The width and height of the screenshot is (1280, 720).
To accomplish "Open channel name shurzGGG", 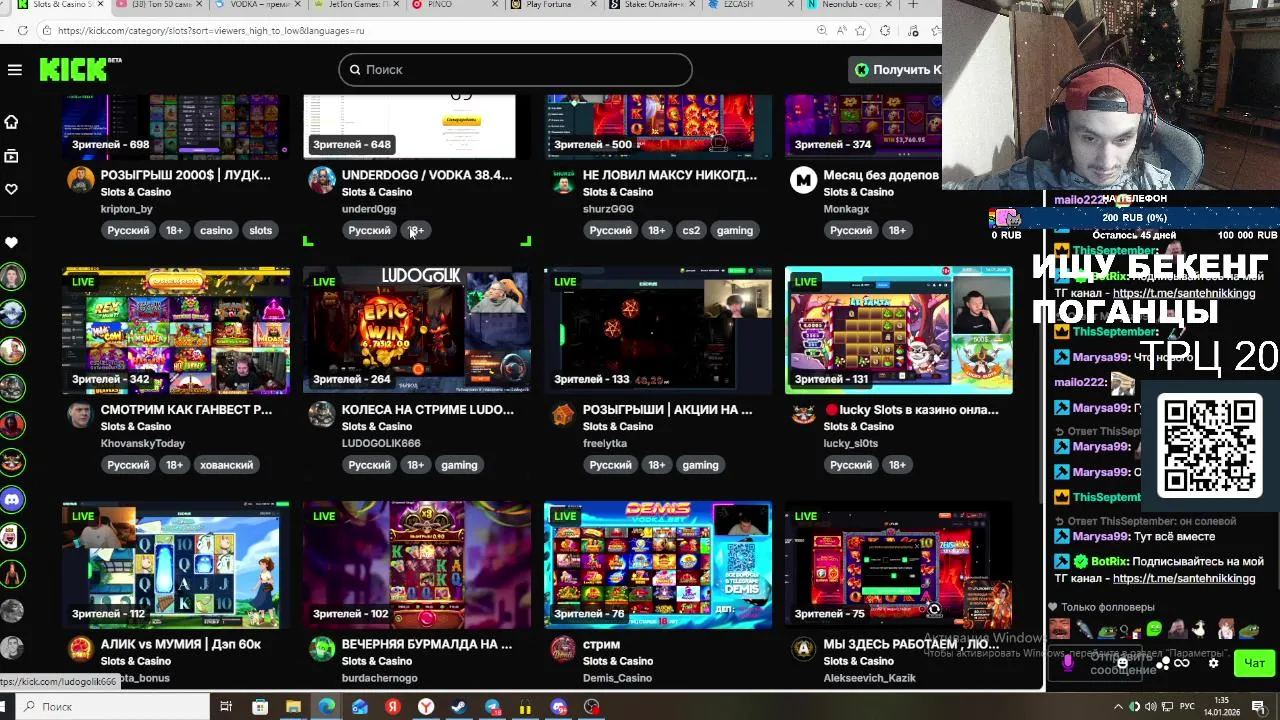I will coord(608,209).
